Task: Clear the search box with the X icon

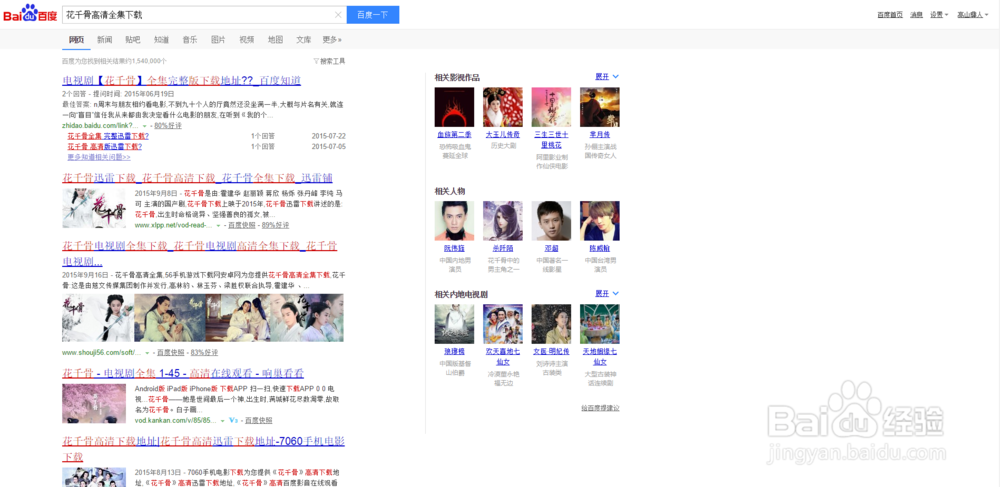Action: pyautogui.click(x=338, y=15)
